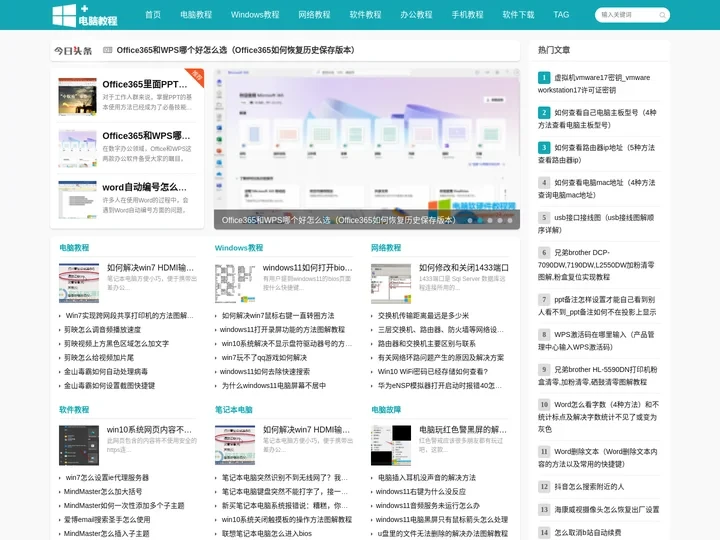Image resolution: width=720 pixels, height=540 pixels.
Task: Open win7怎么设置ie代理服务器 link
Action: [x=107, y=478]
